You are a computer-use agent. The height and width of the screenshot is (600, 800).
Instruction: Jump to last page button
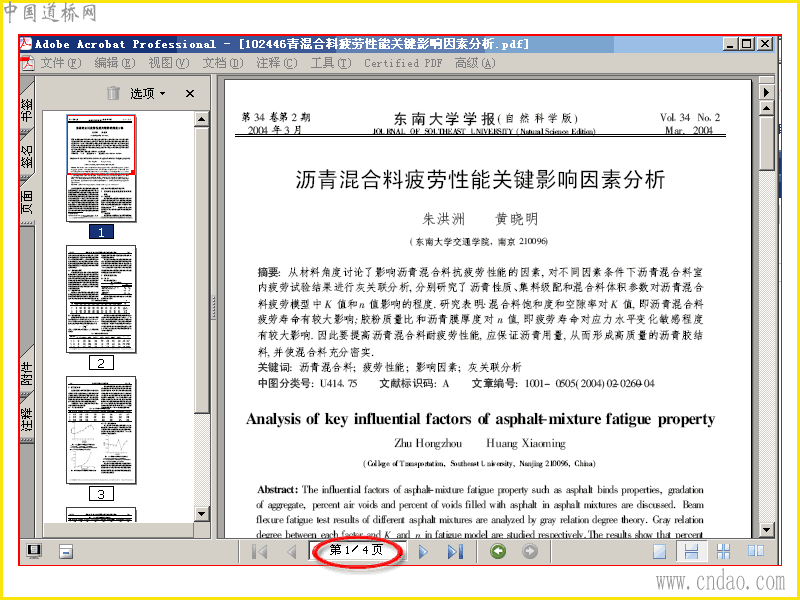point(455,552)
